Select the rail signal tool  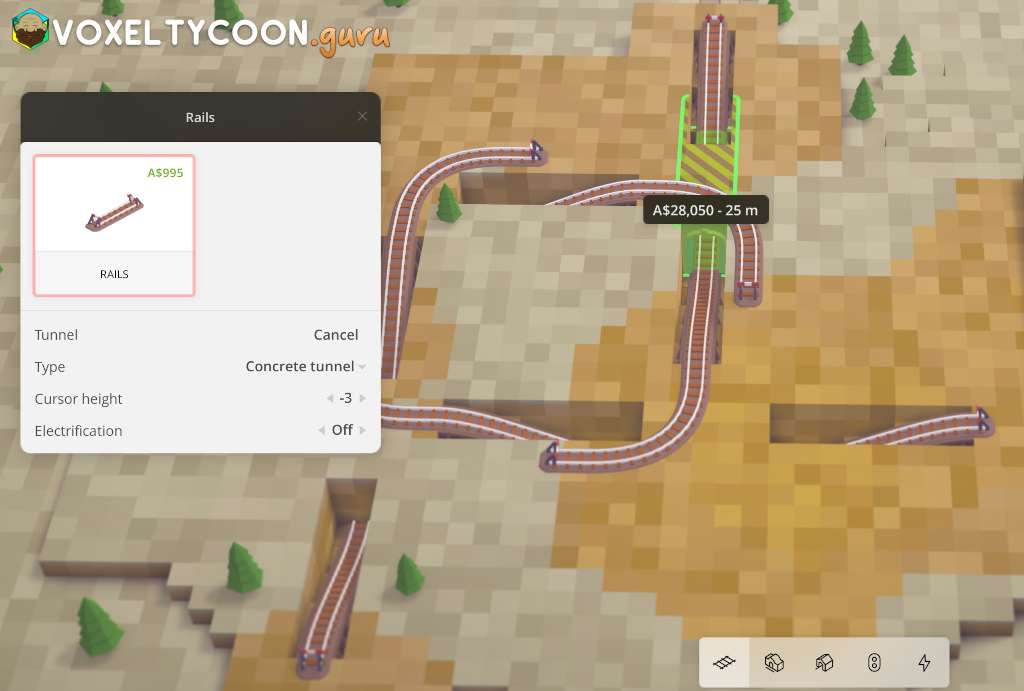point(874,662)
